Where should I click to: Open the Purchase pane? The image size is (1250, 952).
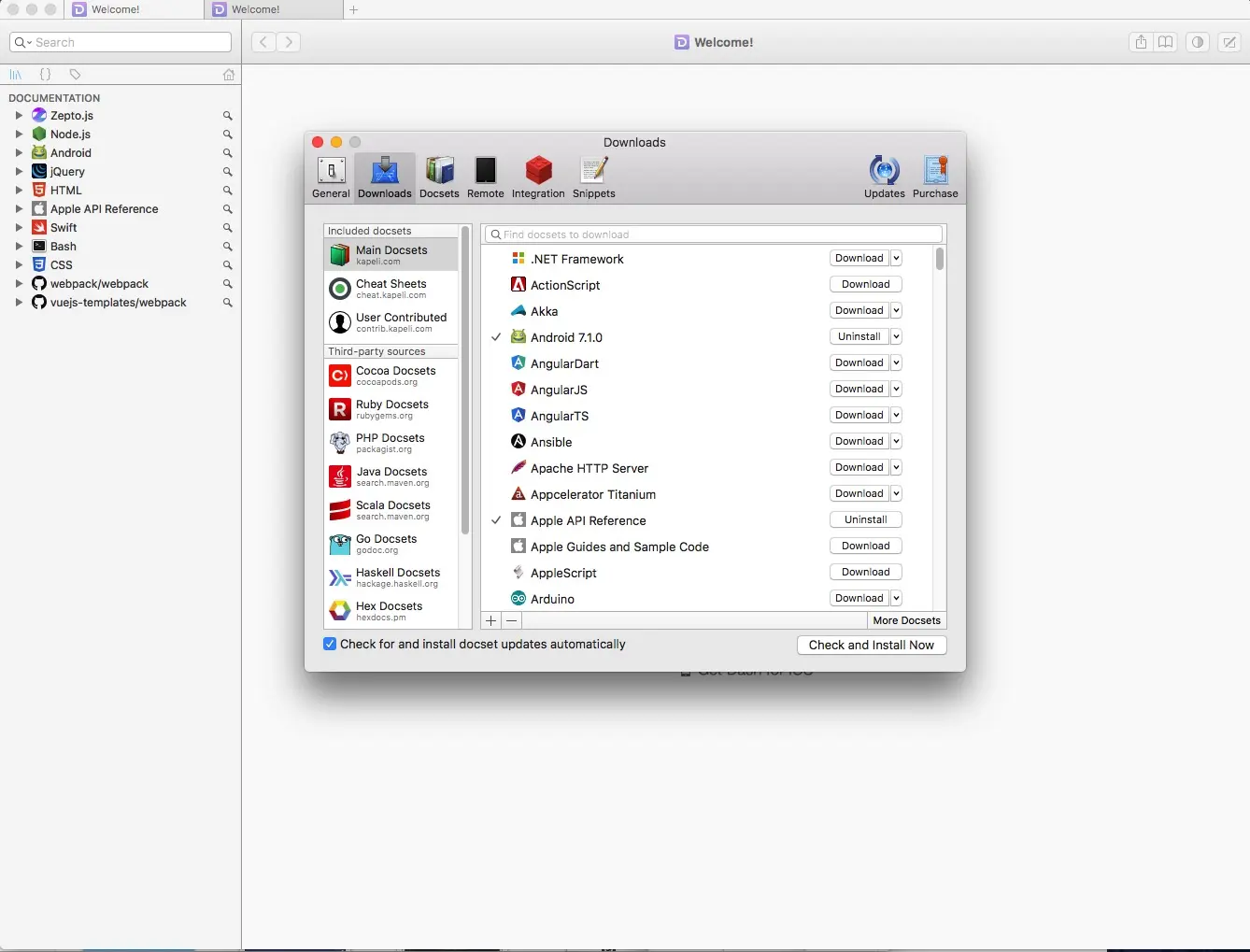coord(935,178)
